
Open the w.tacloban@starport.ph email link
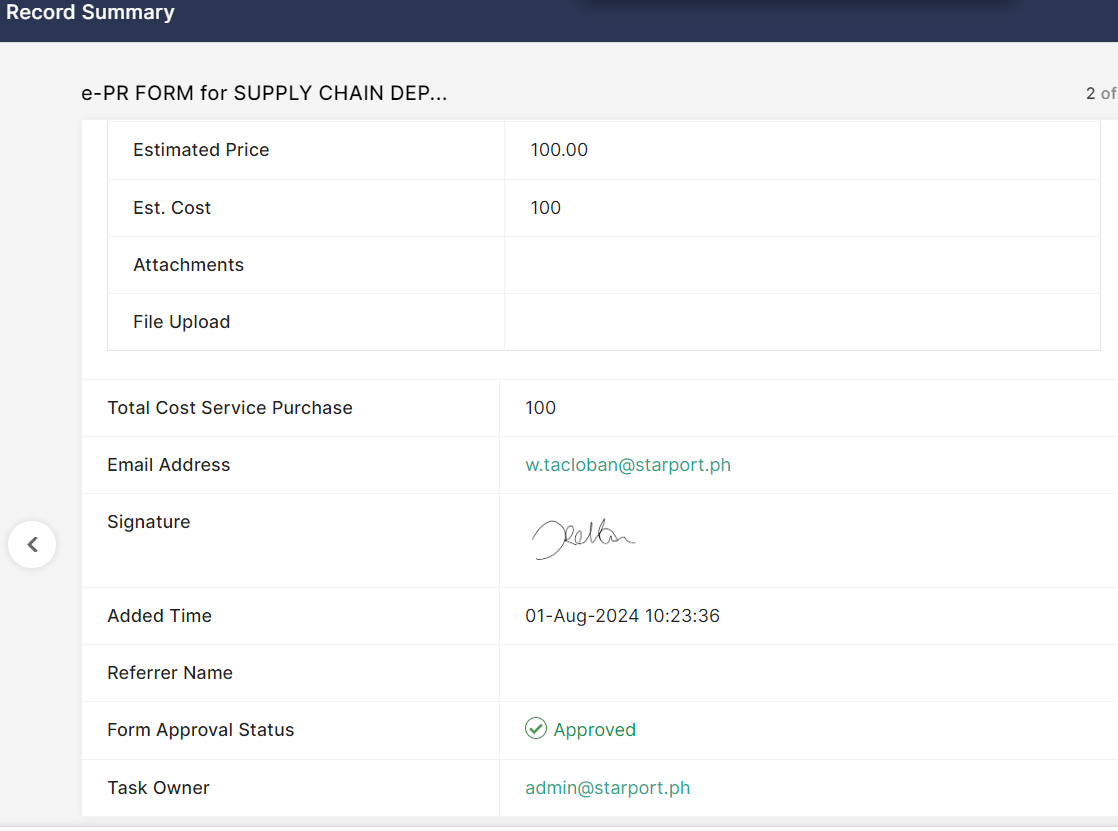coord(627,465)
